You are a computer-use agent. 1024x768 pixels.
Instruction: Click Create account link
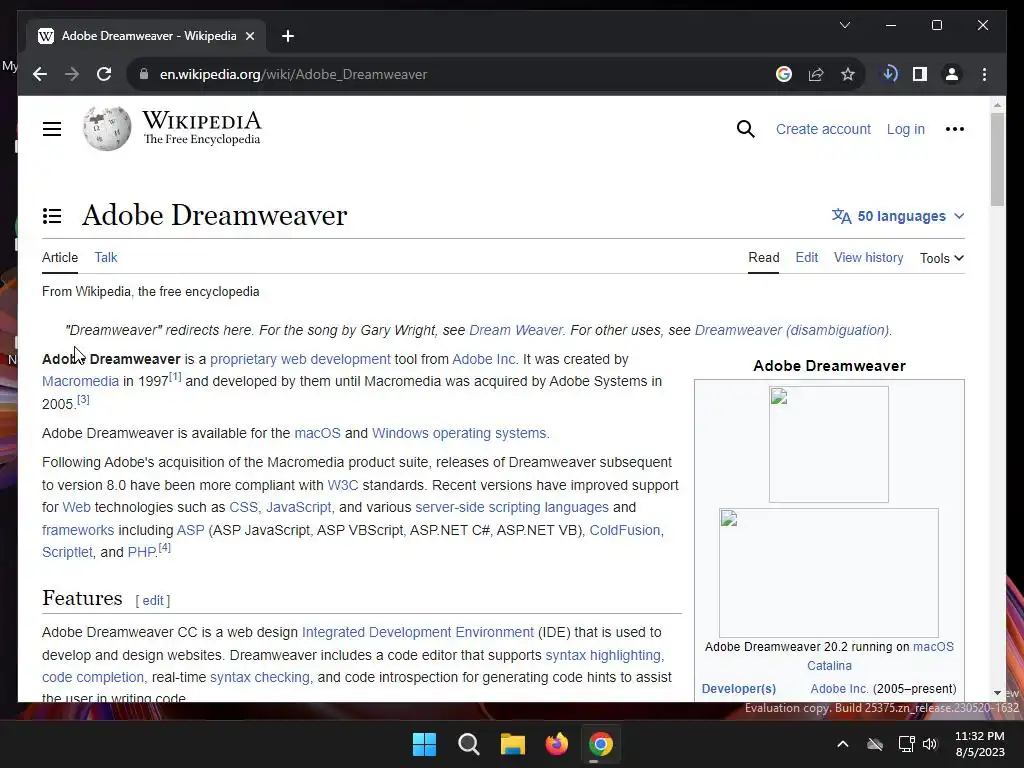pyautogui.click(x=824, y=129)
